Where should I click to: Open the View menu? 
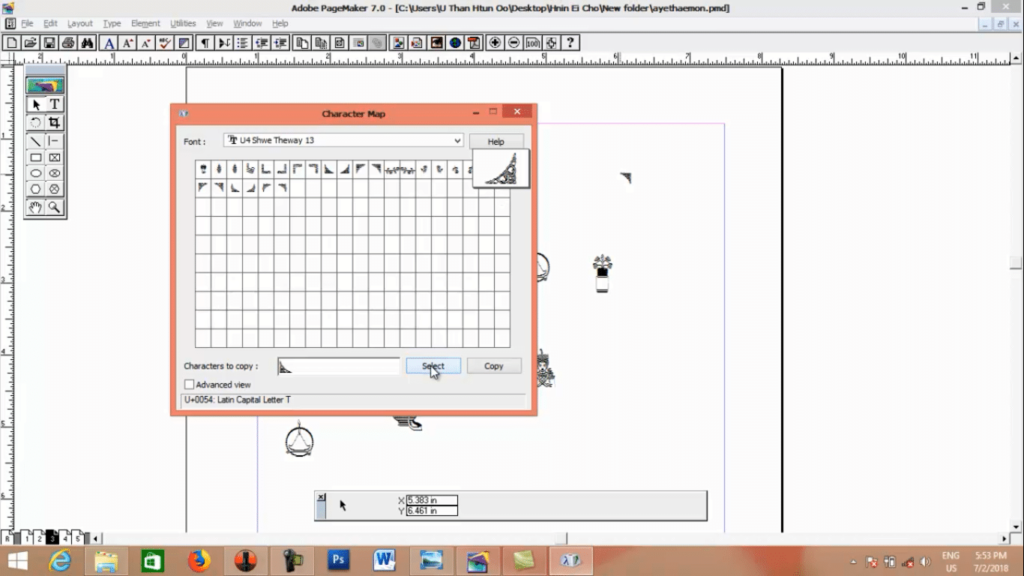click(214, 24)
